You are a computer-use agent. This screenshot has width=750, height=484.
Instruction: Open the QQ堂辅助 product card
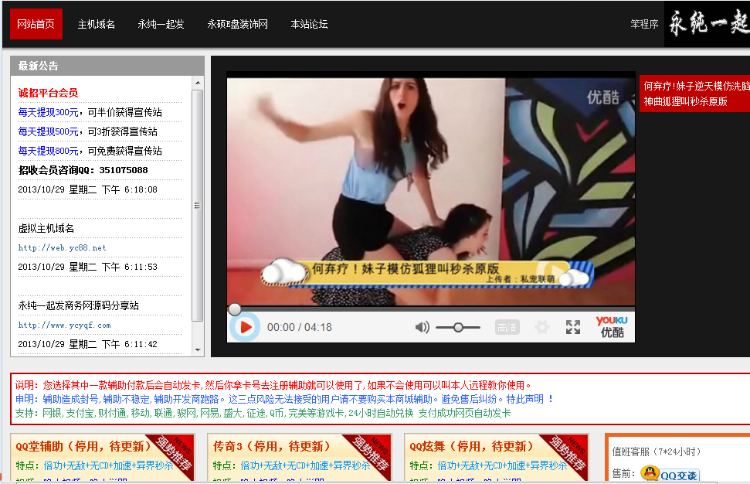(102, 457)
